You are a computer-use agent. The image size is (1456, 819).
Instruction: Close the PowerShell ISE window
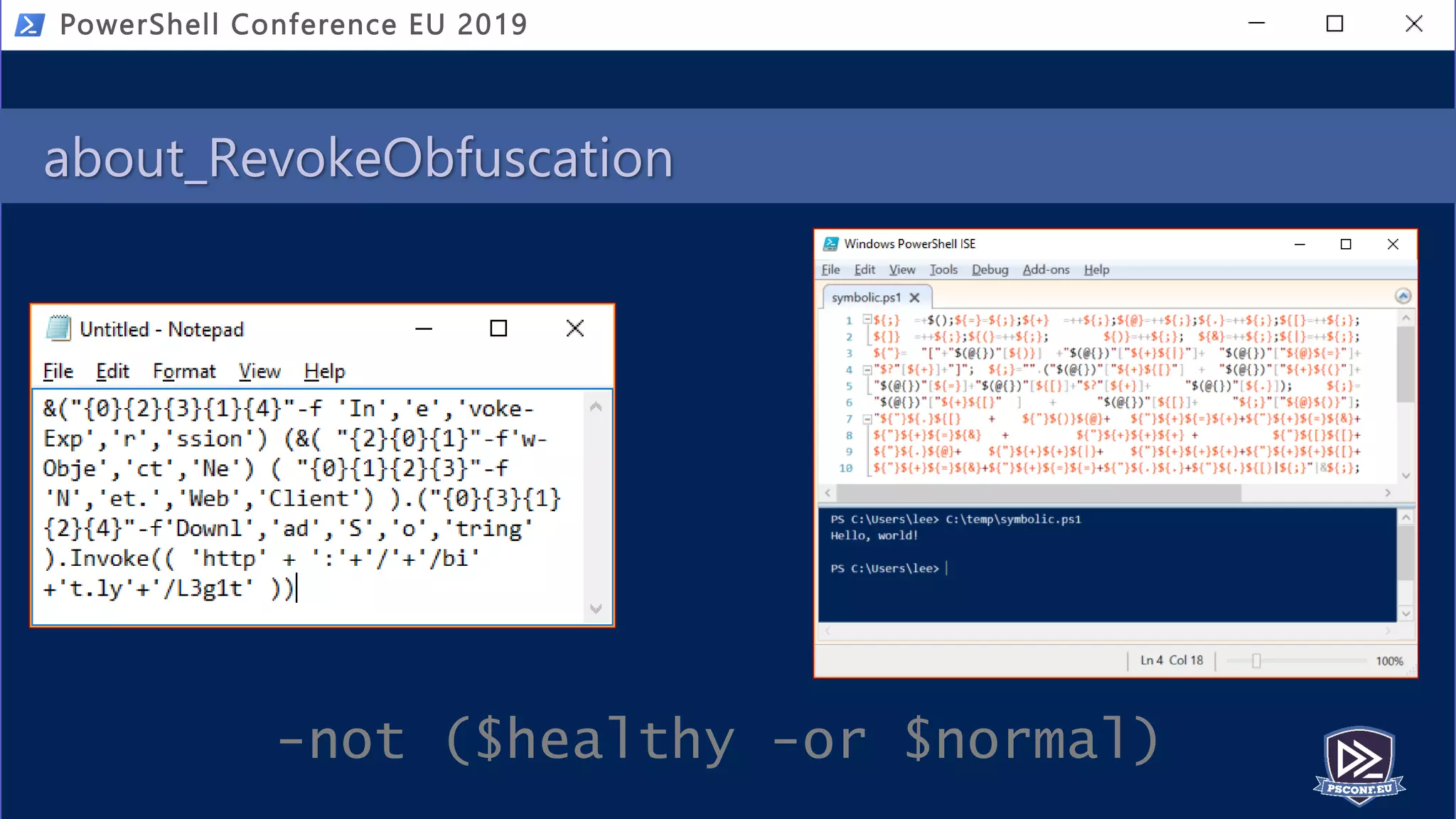coord(1393,244)
